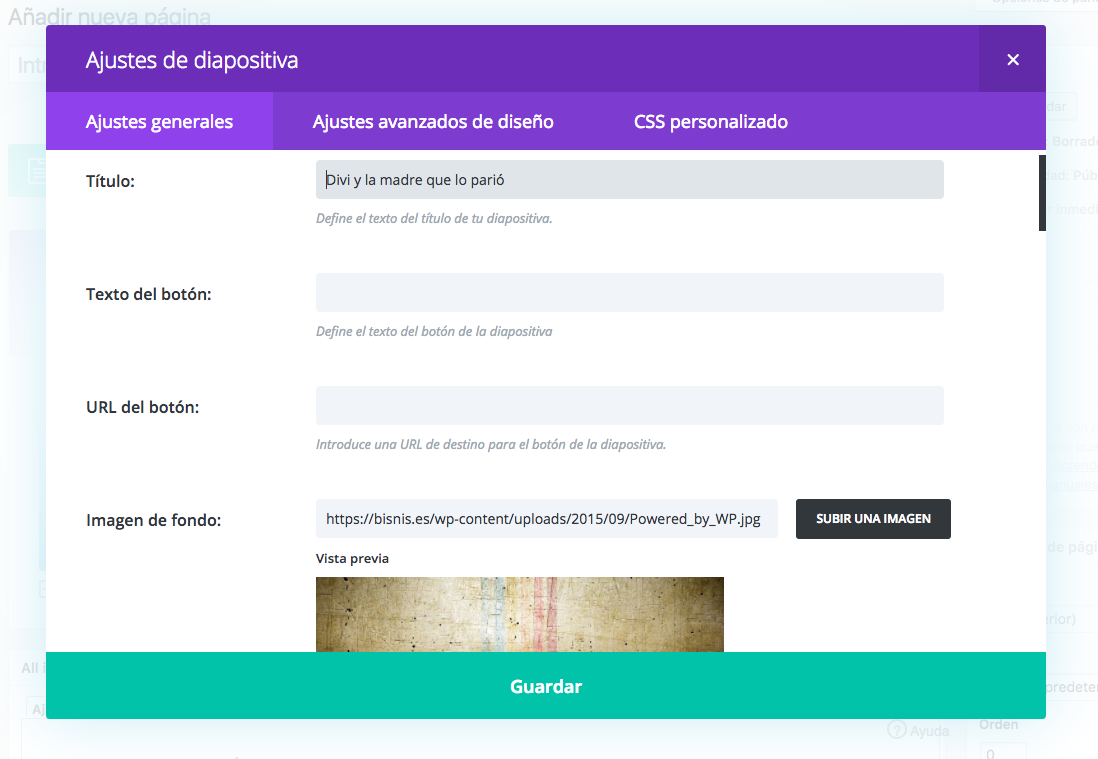Select the URL del botón input field
Viewport: 1098px width, 759px height.
click(x=629, y=406)
